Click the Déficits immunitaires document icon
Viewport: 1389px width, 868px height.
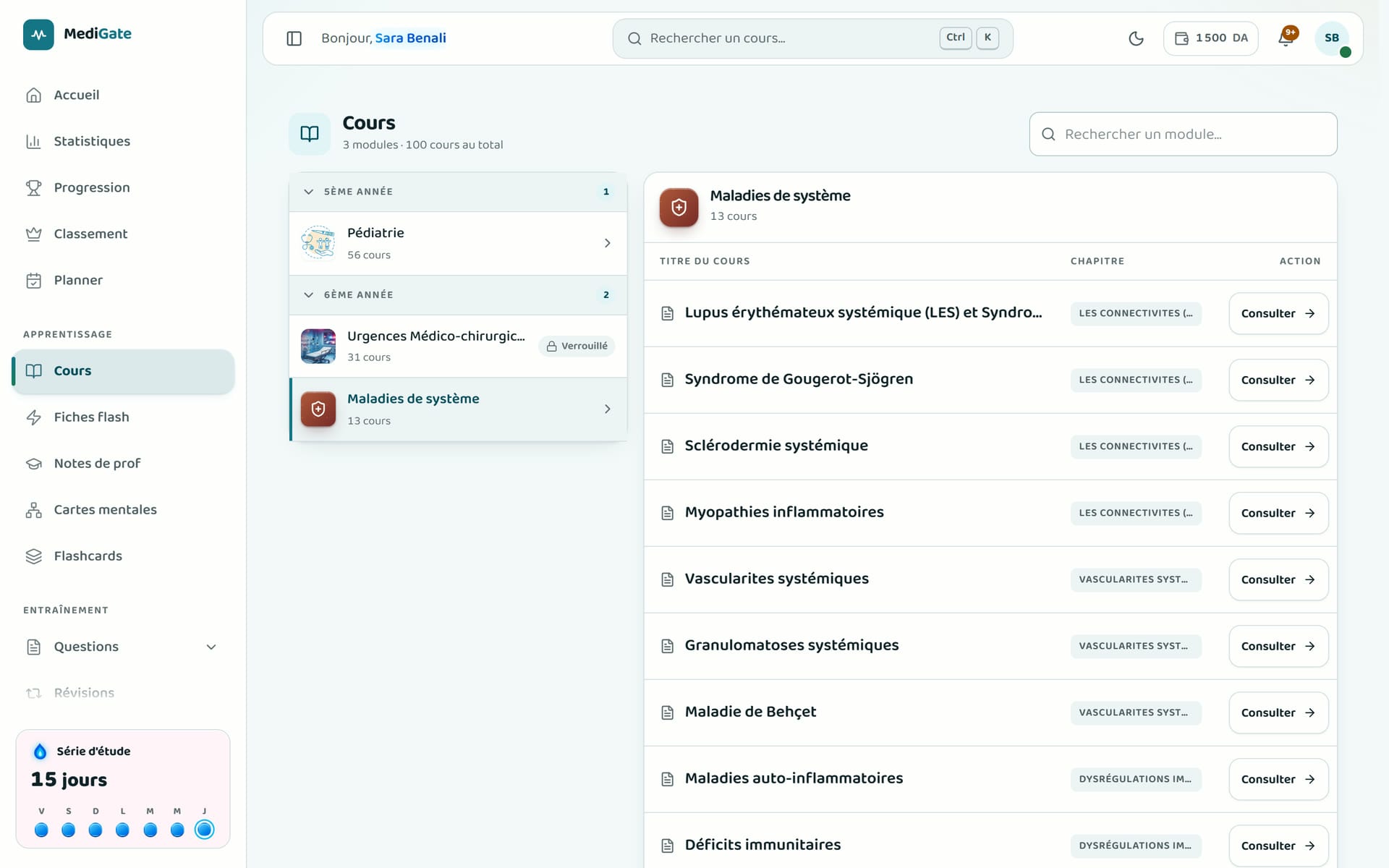click(668, 846)
